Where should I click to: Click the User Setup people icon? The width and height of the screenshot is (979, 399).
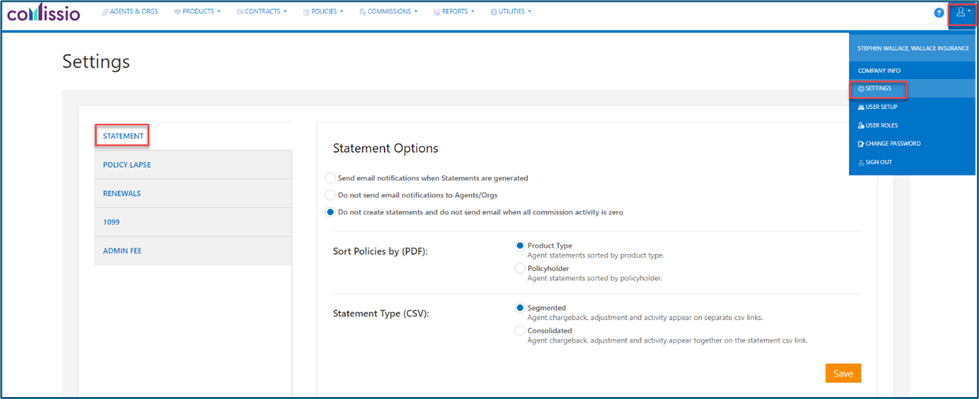click(861, 107)
